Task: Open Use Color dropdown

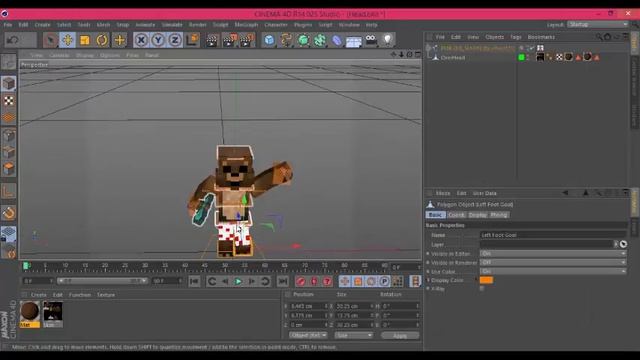Action: point(553,271)
